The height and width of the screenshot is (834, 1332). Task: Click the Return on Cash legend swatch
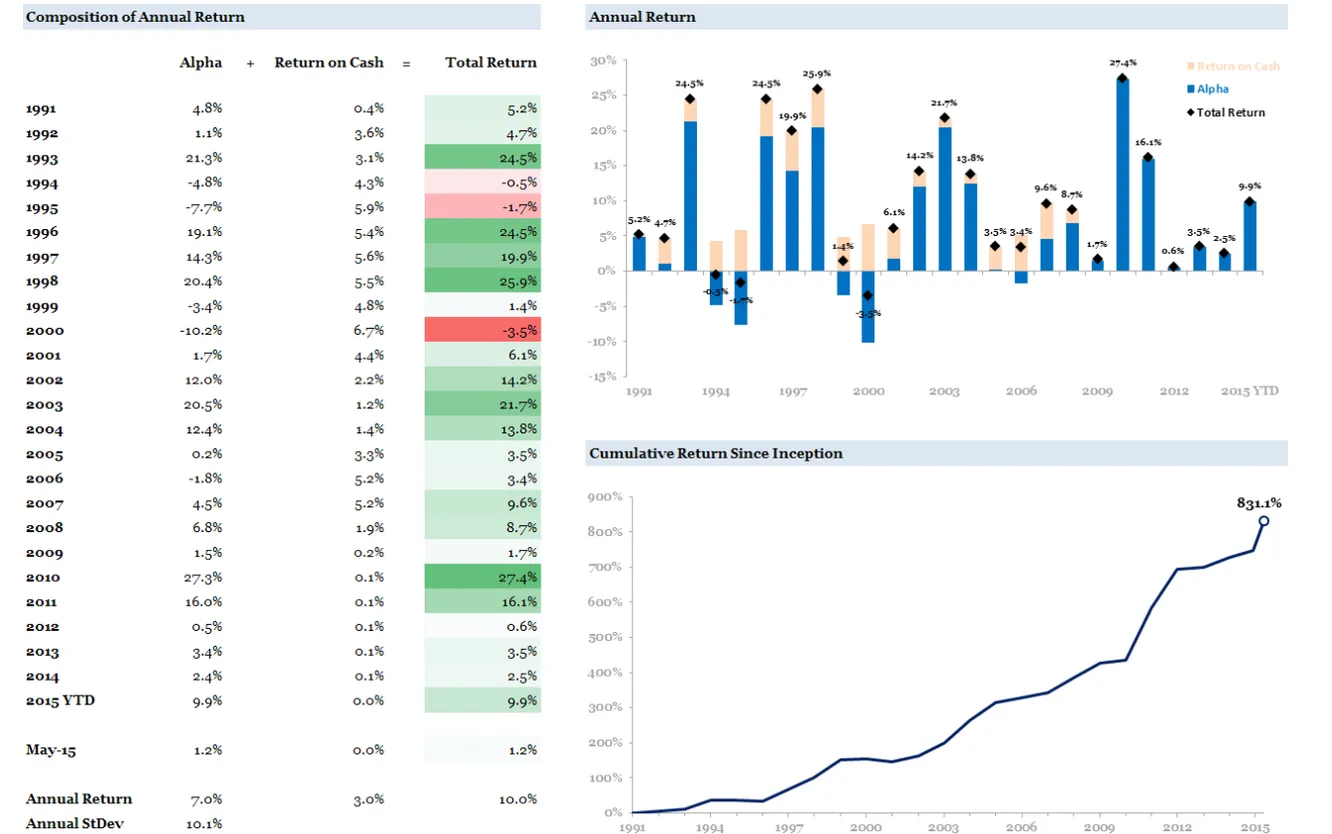click(1190, 66)
